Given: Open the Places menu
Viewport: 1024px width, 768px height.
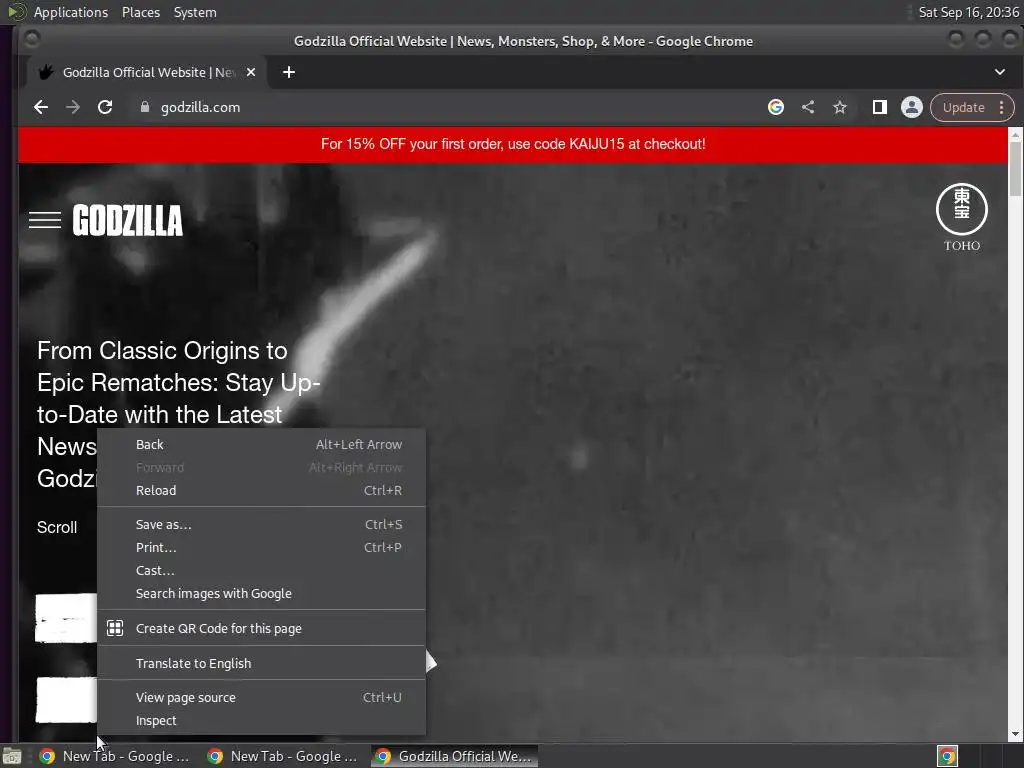Looking at the screenshot, I should [x=140, y=12].
